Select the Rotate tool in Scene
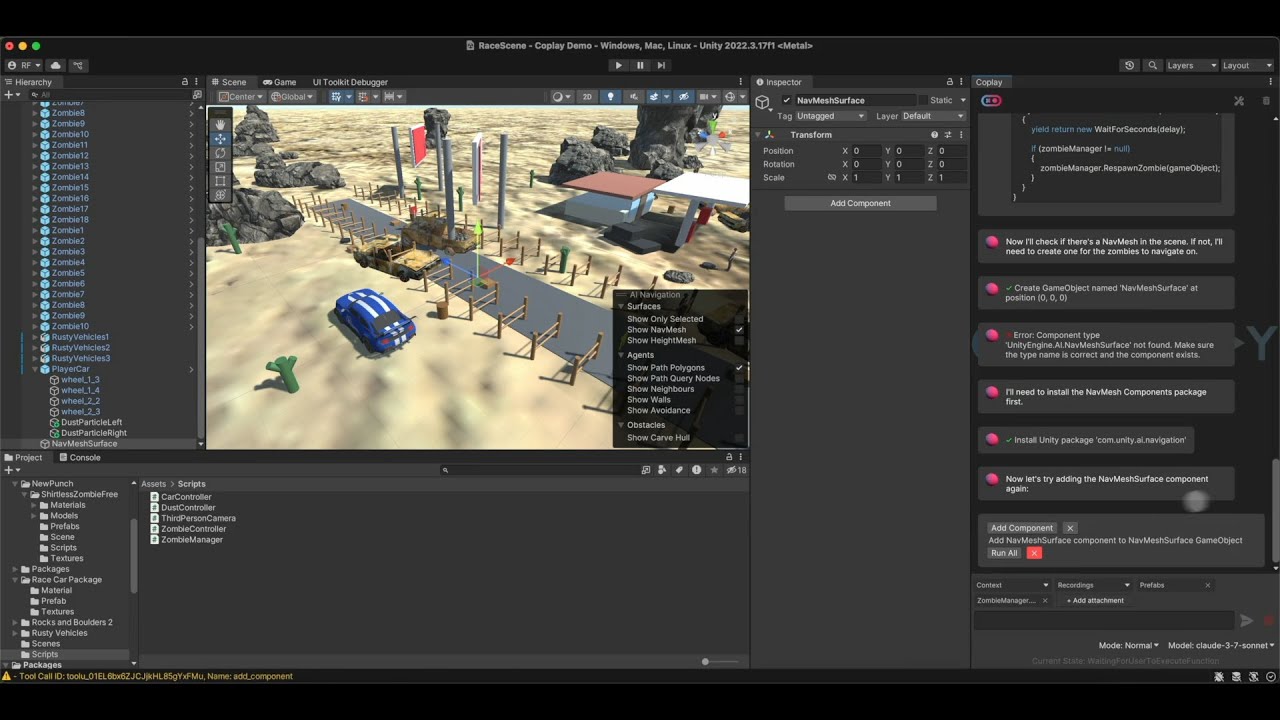This screenshot has width=1280, height=720. (220, 153)
